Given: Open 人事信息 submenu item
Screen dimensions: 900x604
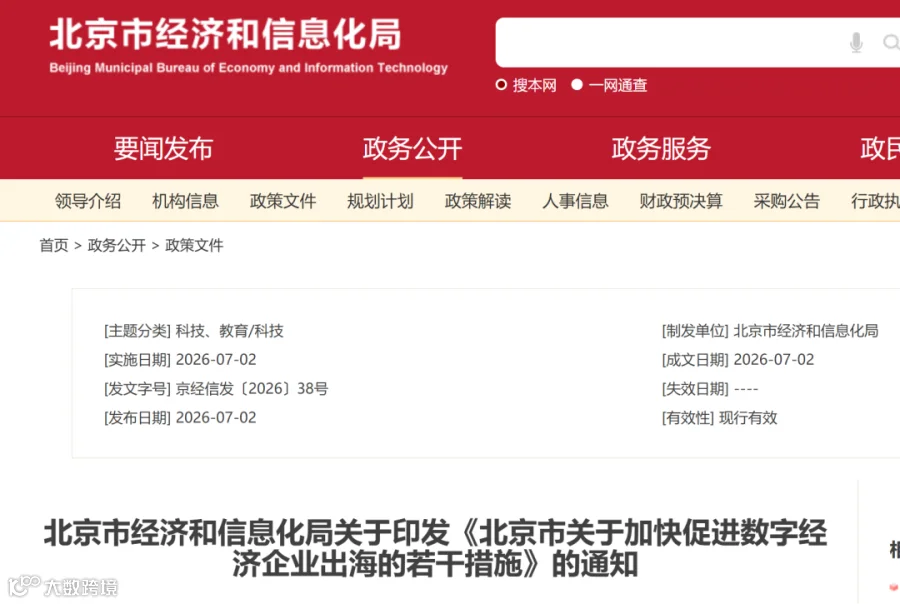Looking at the screenshot, I should 576,201.
